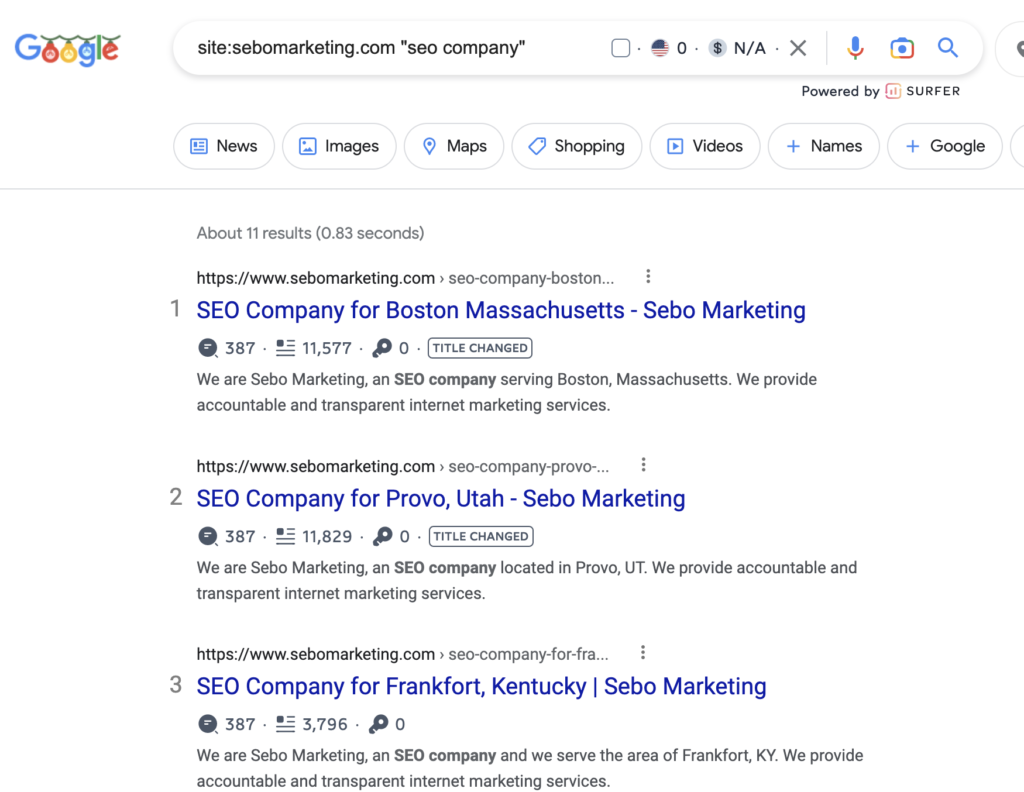Click the US flag volume icon
The height and width of the screenshot is (792, 1024).
[660, 48]
